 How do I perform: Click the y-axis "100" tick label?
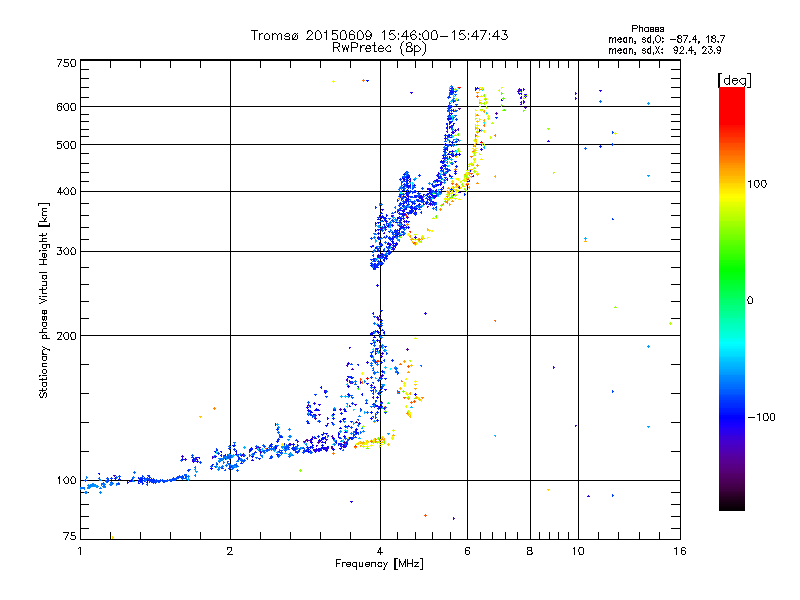(x=66, y=481)
